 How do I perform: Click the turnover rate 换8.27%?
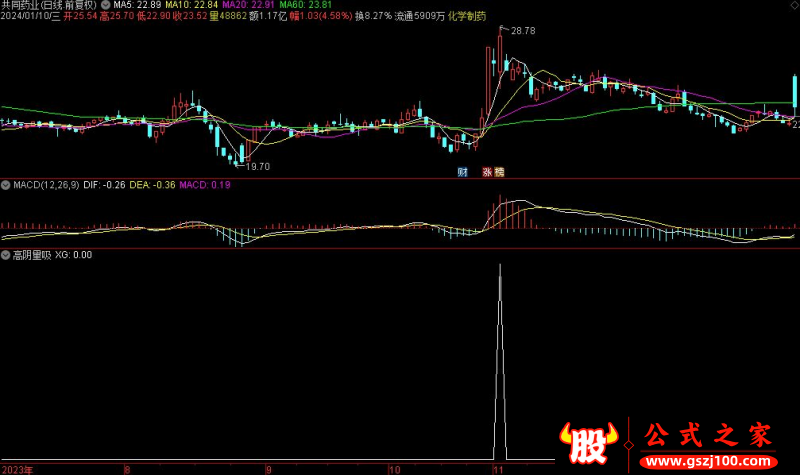[x=373, y=16]
